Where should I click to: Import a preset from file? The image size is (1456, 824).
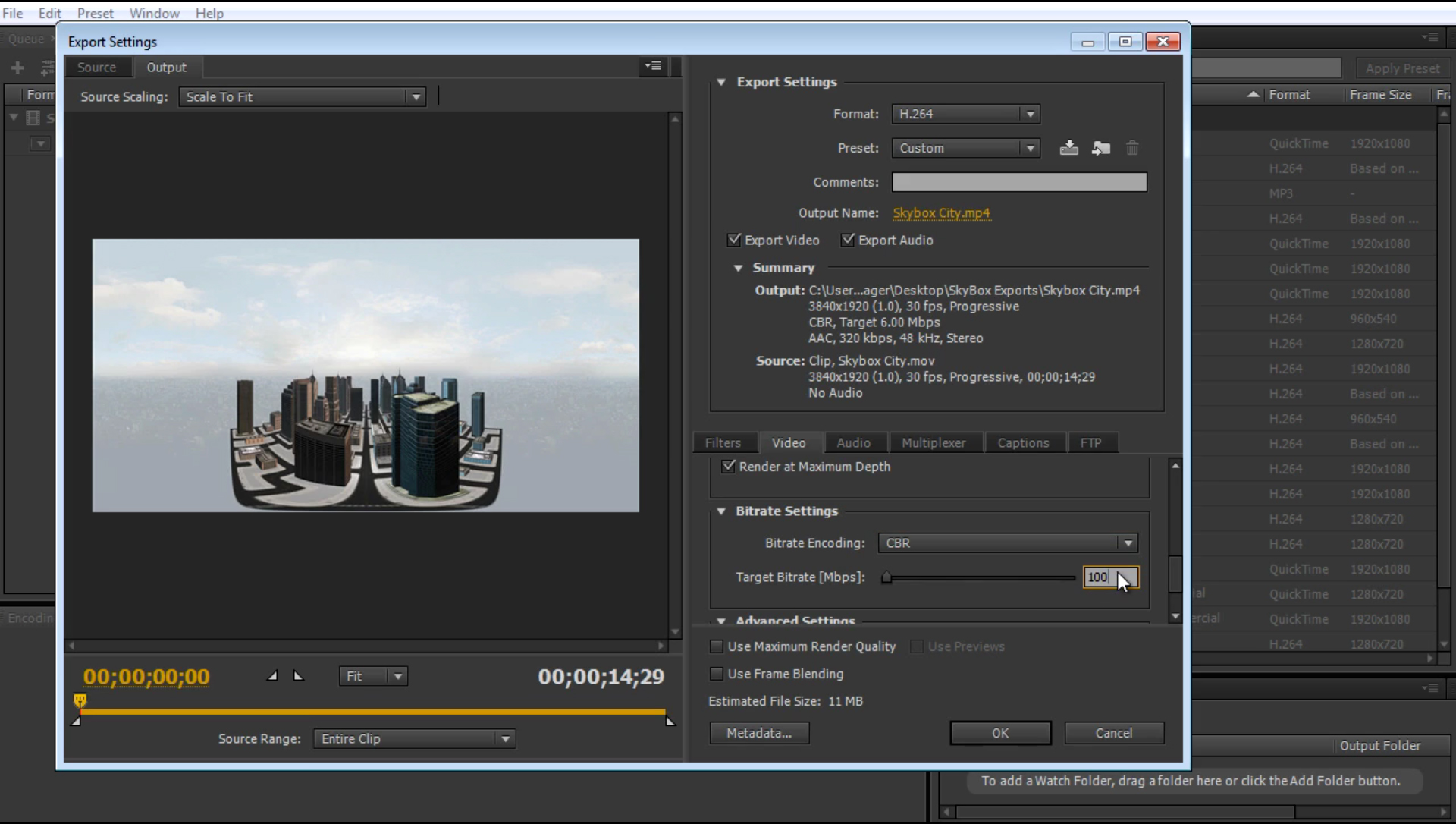click(x=1101, y=148)
